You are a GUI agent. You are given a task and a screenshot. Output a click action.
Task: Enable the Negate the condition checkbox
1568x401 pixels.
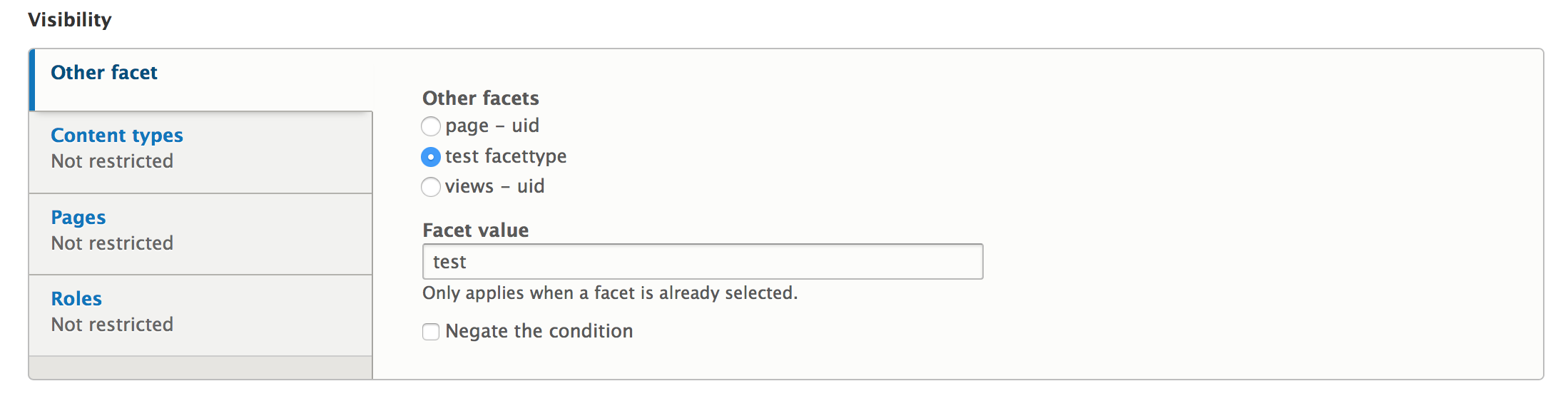[x=431, y=332]
